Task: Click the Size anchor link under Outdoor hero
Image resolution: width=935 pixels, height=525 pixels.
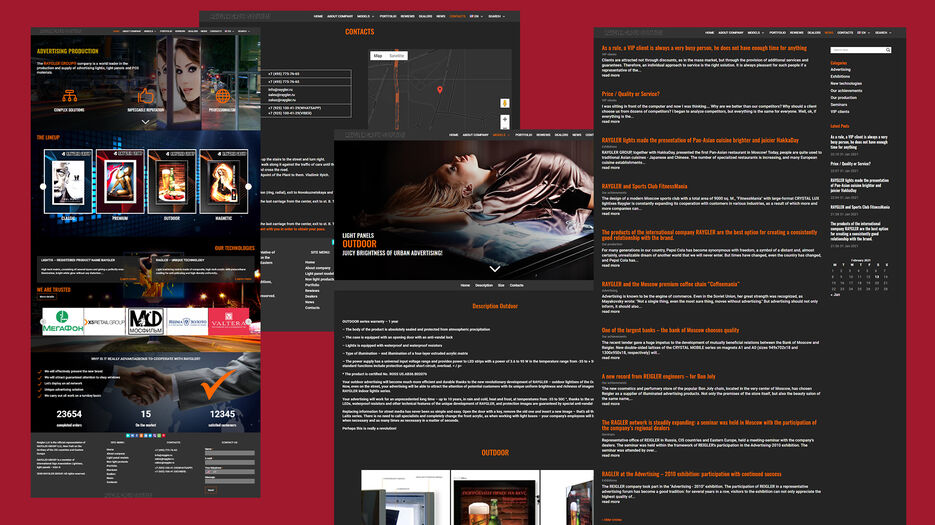Action: pyautogui.click(x=501, y=285)
